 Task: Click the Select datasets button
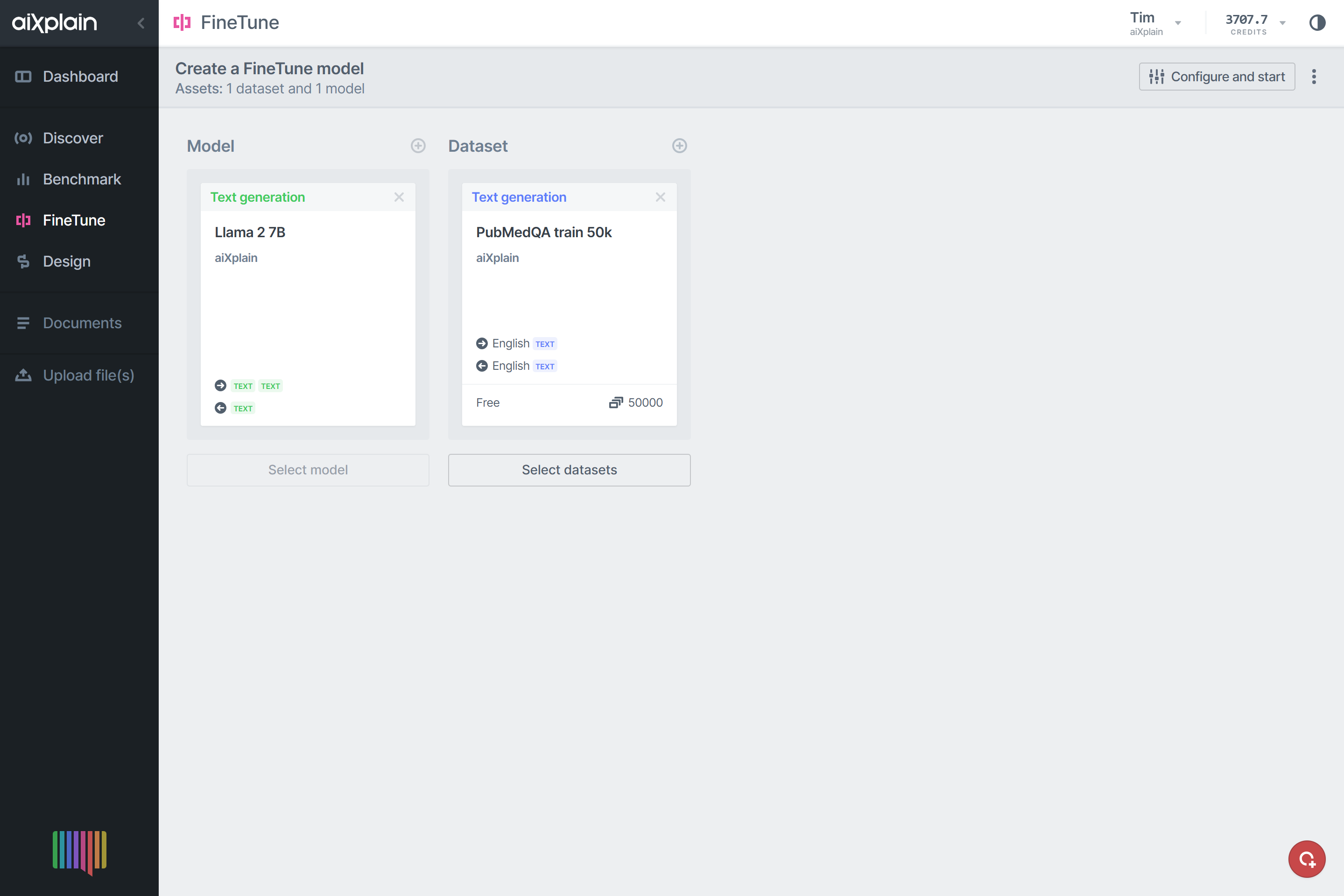pyautogui.click(x=569, y=469)
